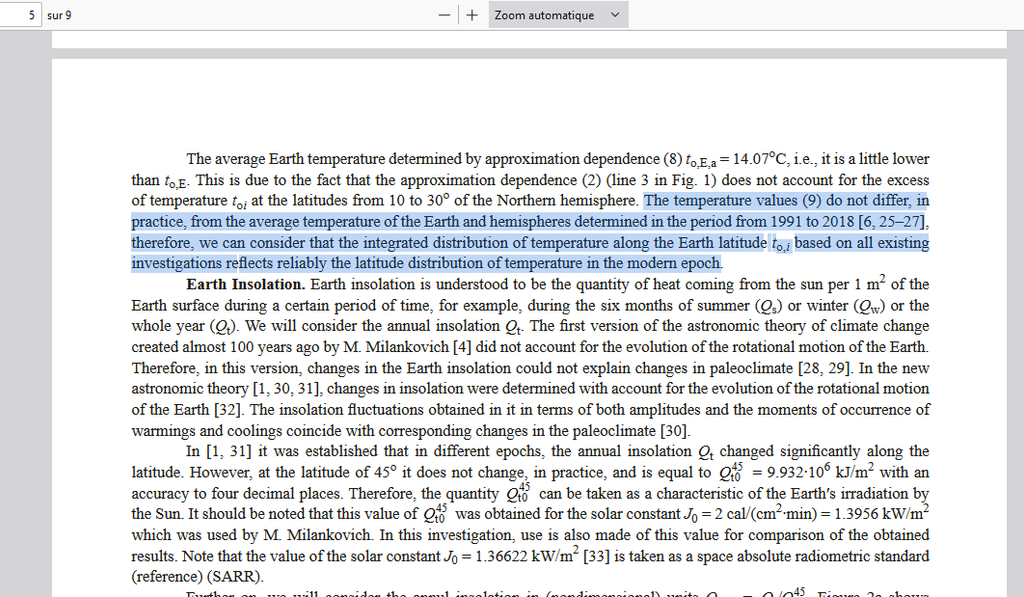Click the citation [30] after paleoclimate
Screen dimensions: 1024x597
click(674, 431)
